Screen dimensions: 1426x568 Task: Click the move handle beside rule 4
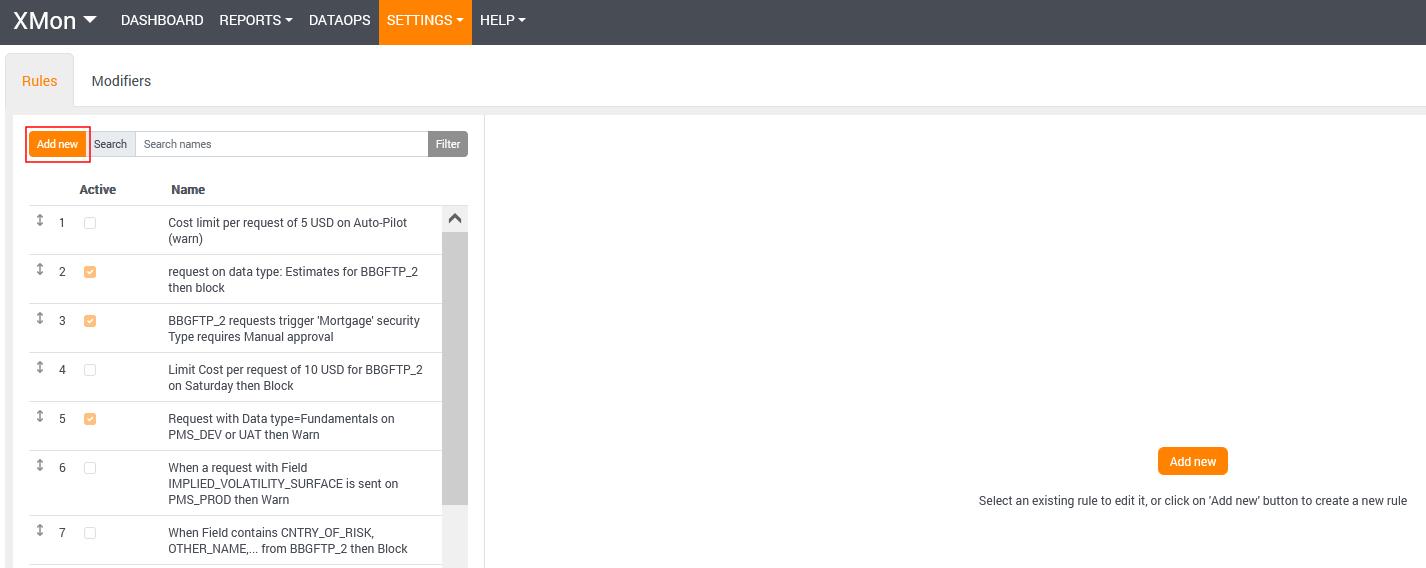click(40, 367)
